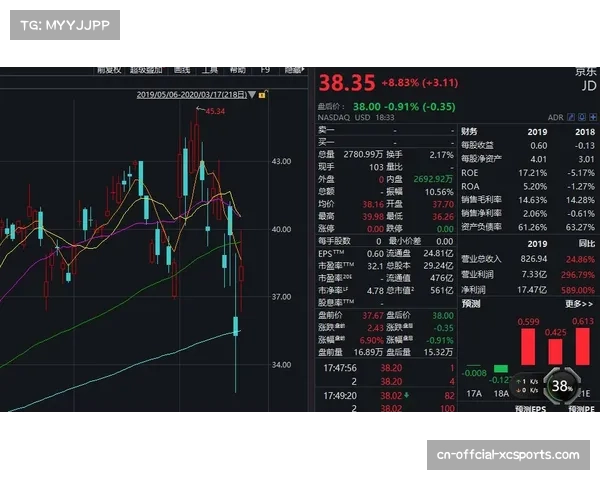Viewport: 600px width, 480px height.
Task: Switch to the 预测EPS tab
Action: [x=528, y=409]
